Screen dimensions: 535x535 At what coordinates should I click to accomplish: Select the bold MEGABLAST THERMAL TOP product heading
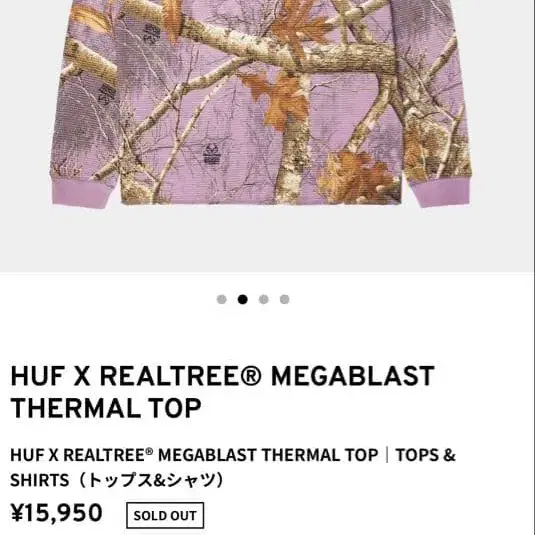tap(222, 392)
